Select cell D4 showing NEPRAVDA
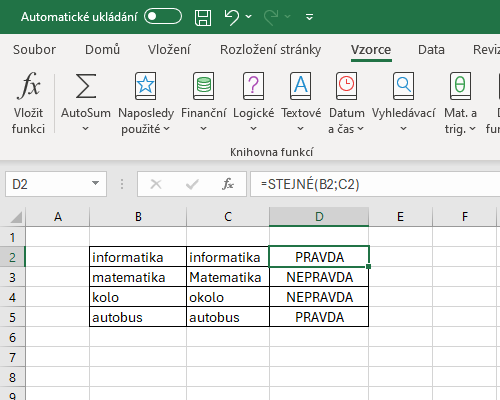This screenshot has width=500, height=400. 319,297
